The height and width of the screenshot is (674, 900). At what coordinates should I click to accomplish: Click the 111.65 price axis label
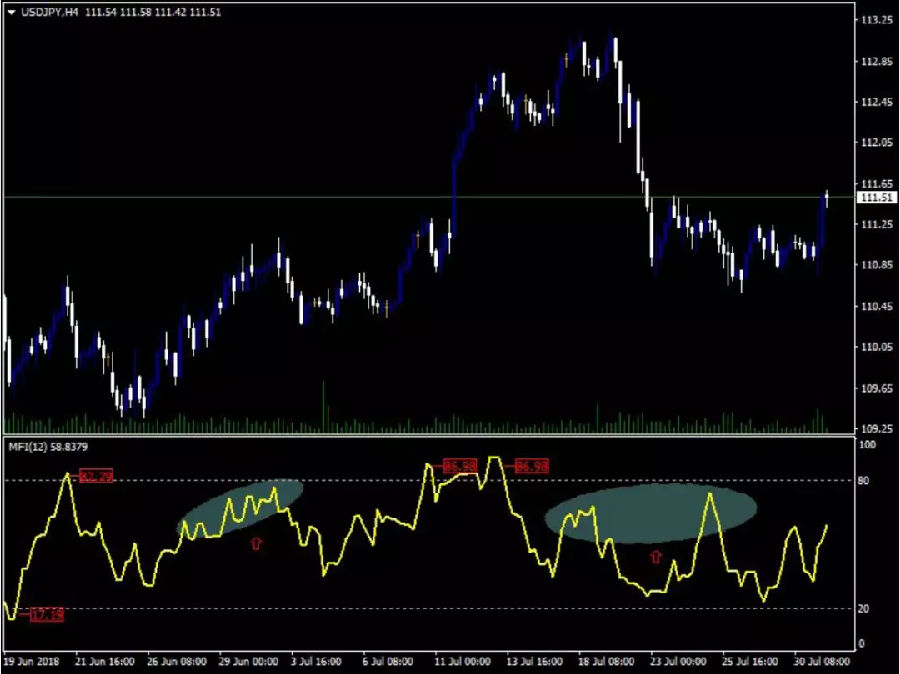tap(877, 184)
